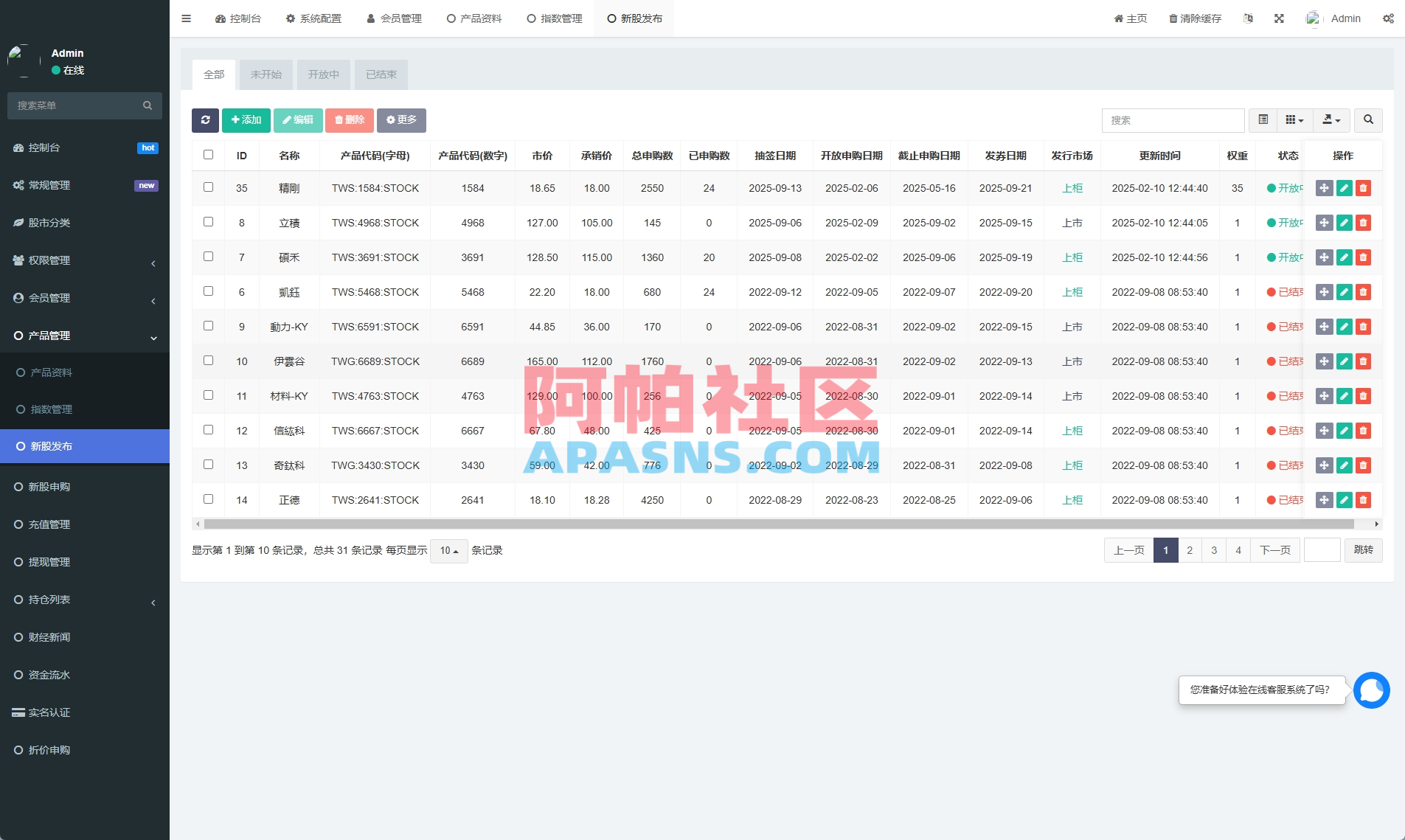Go to page 2 of results
The image size is (1405, 840).
point(1190,550)
